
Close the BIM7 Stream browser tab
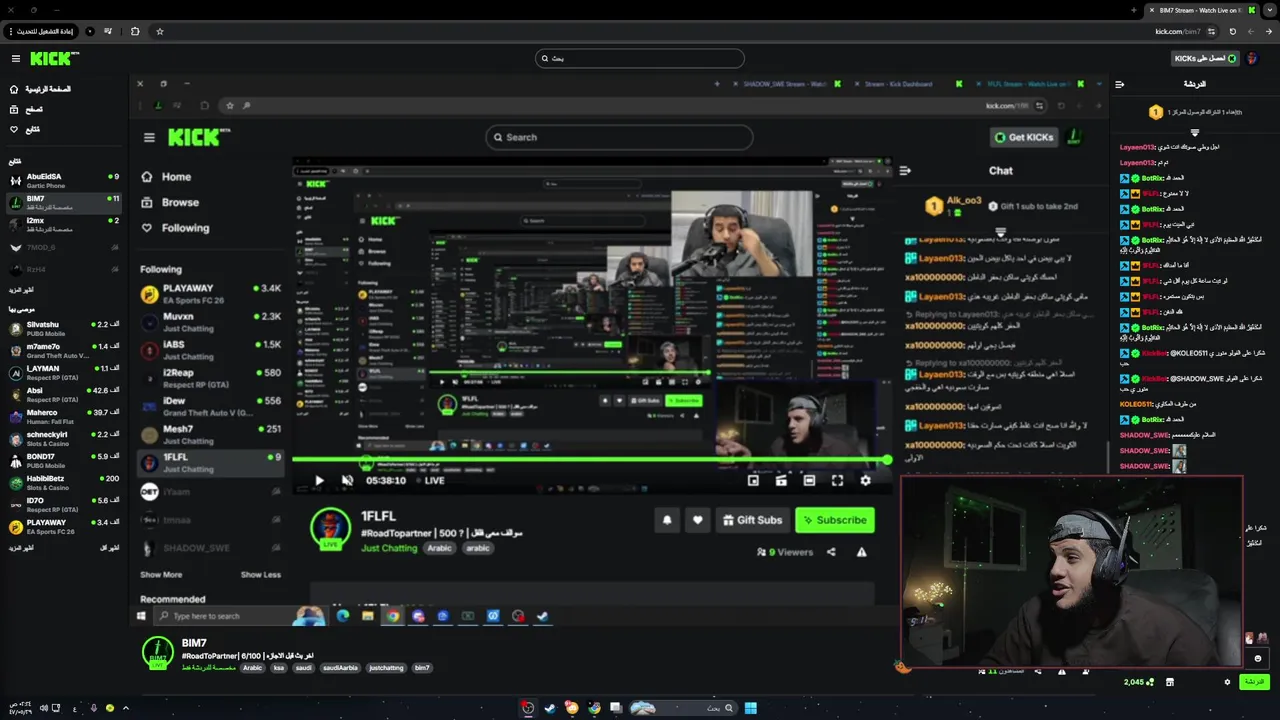[1153, 10]
